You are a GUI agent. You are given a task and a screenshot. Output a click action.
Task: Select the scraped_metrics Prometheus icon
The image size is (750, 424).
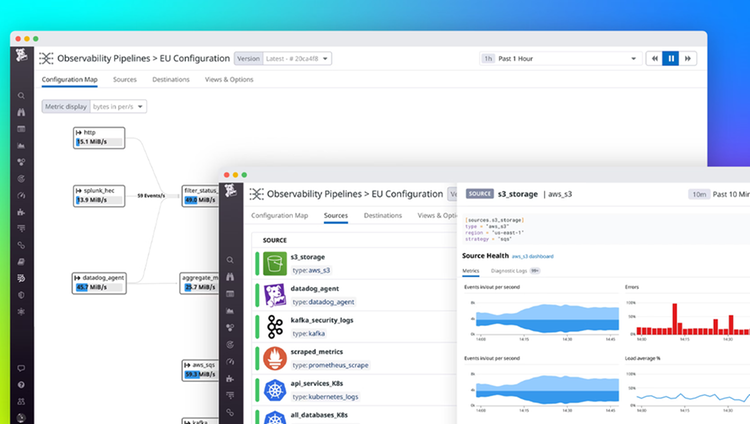[275, 358]
